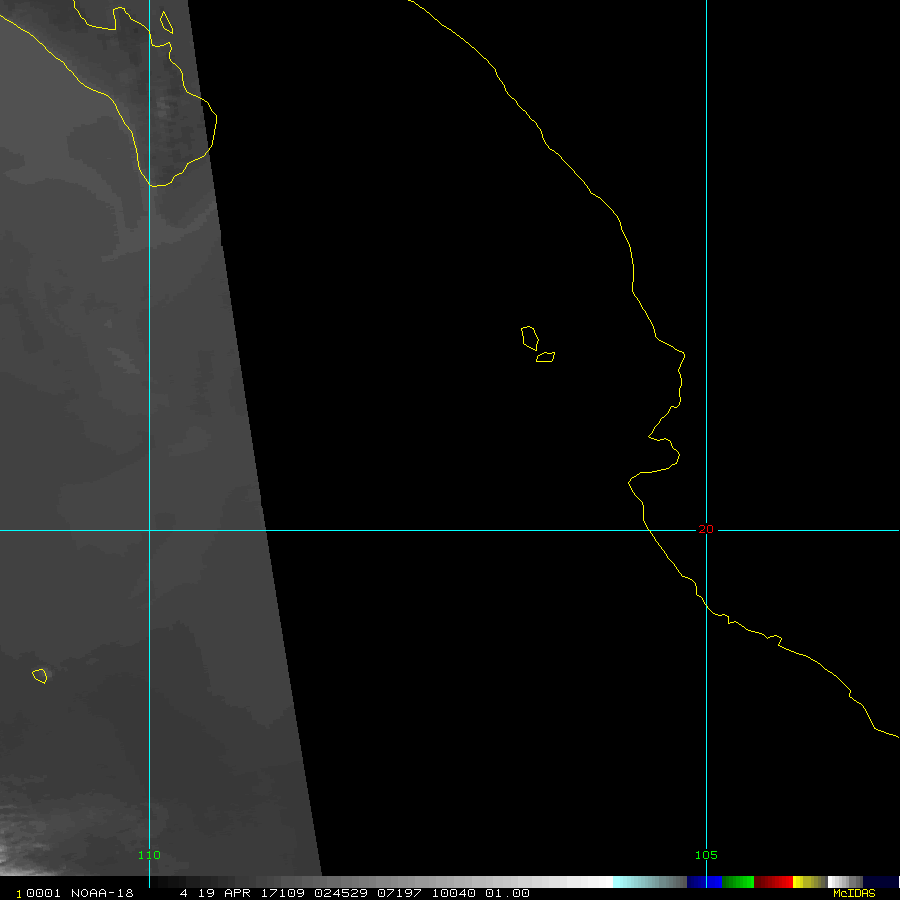
Task: Click the yellow McIDAS label
Action: coord(854,893)
